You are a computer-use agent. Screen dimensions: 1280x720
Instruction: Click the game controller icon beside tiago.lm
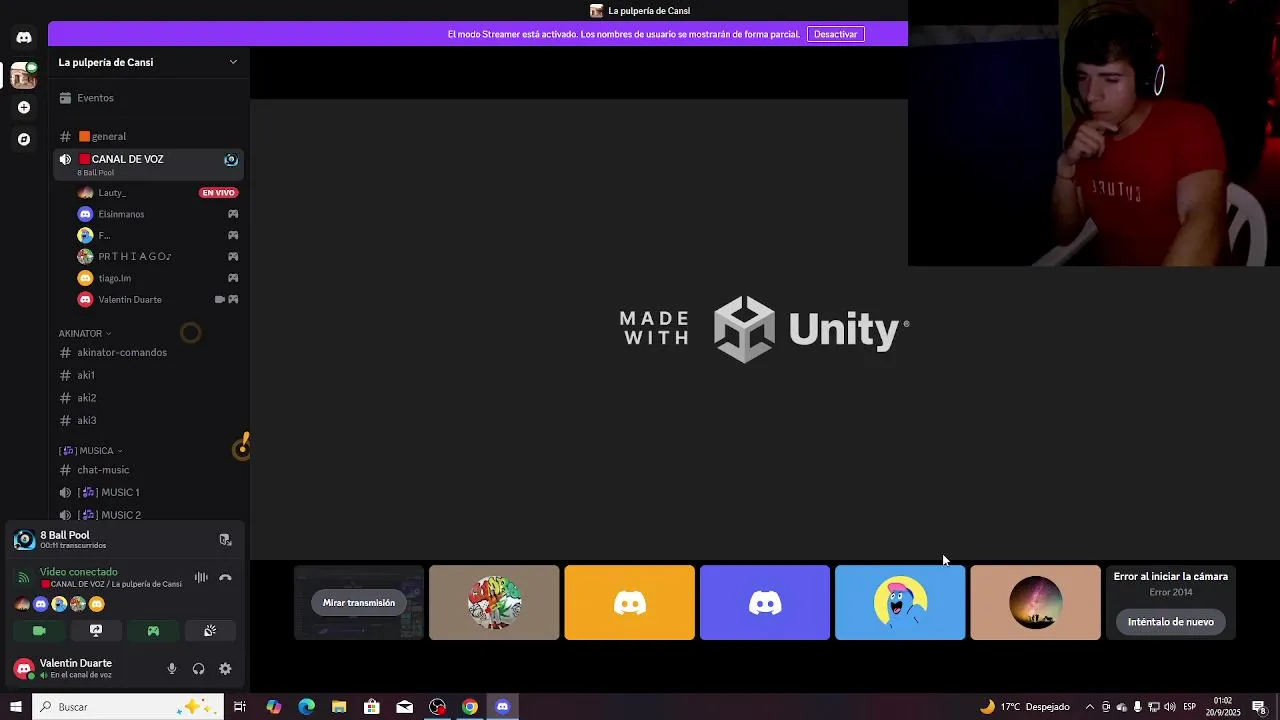[233, 278]
